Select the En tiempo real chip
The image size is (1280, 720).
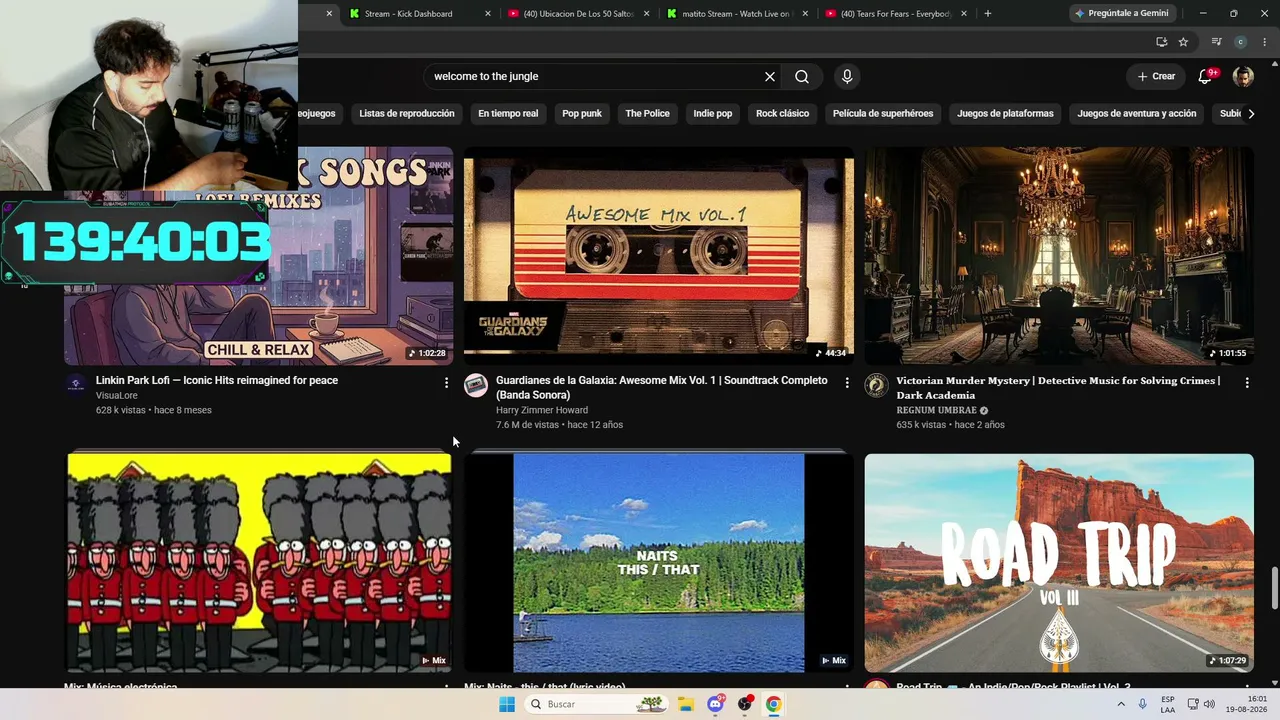tap(508, 114)
